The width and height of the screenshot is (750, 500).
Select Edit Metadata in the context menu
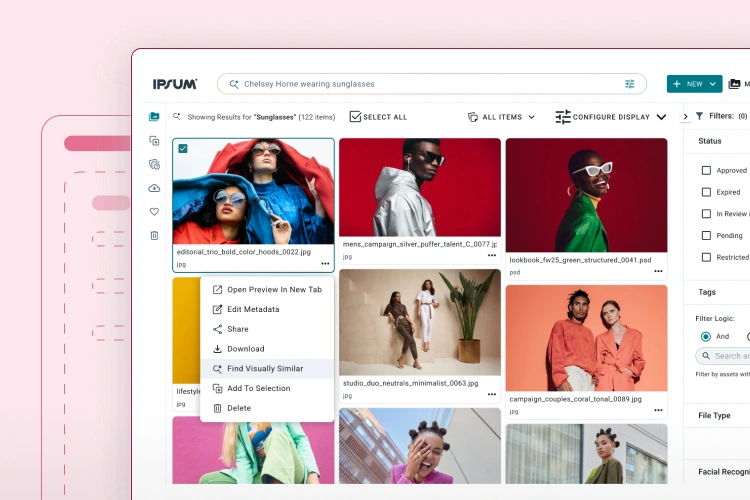[x=253, y=309]
